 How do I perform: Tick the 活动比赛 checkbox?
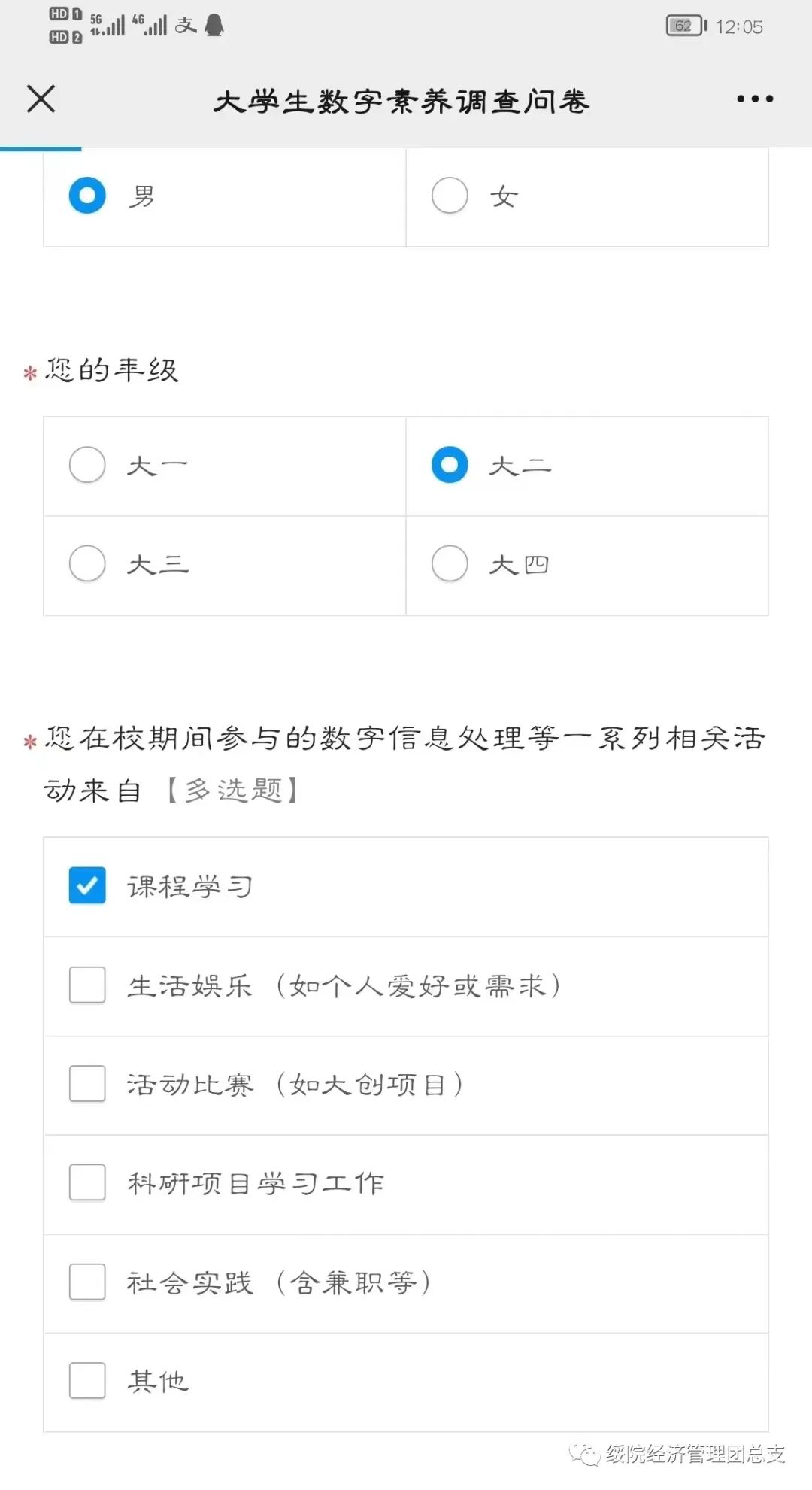coord(87,1084)
